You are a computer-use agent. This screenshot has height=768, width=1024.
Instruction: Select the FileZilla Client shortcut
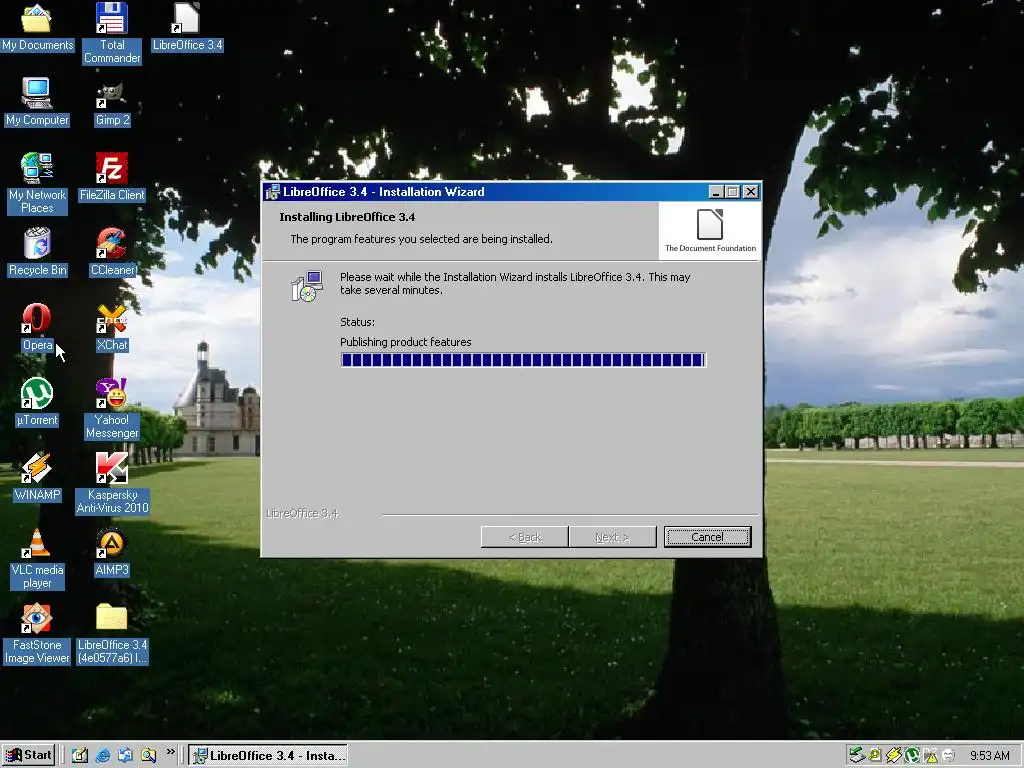point(112,178)
